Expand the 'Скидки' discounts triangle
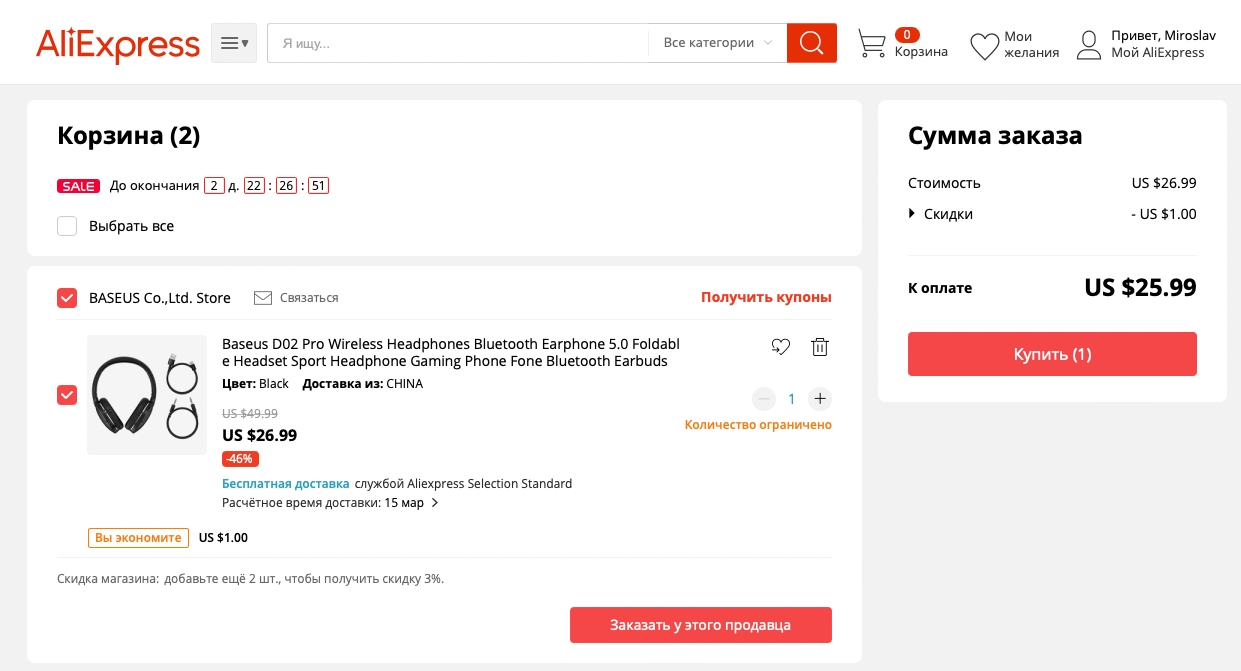1241x671 pixels. [x=912, y=213]
